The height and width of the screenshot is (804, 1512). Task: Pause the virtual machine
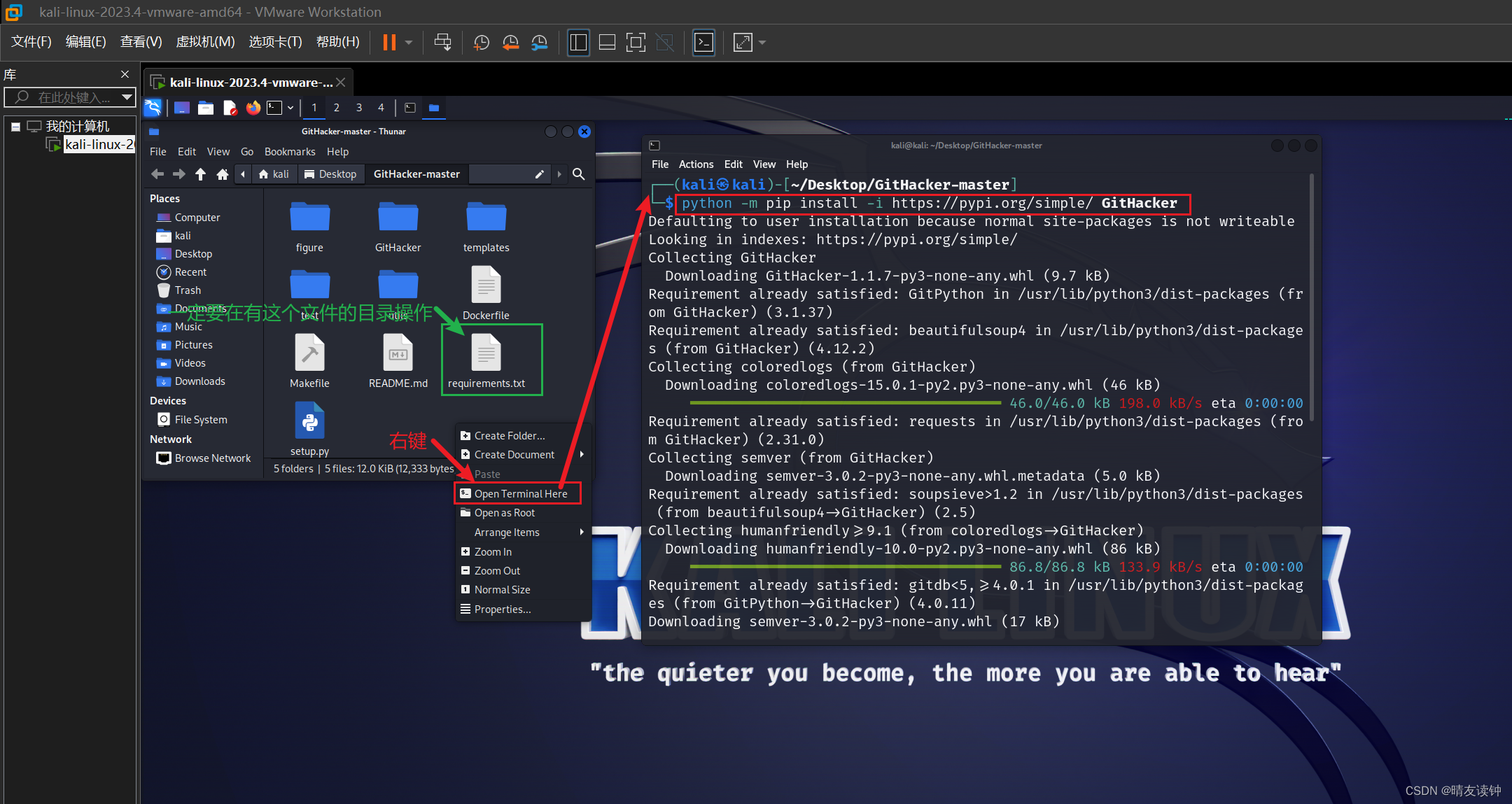click(x=389, y=43)
